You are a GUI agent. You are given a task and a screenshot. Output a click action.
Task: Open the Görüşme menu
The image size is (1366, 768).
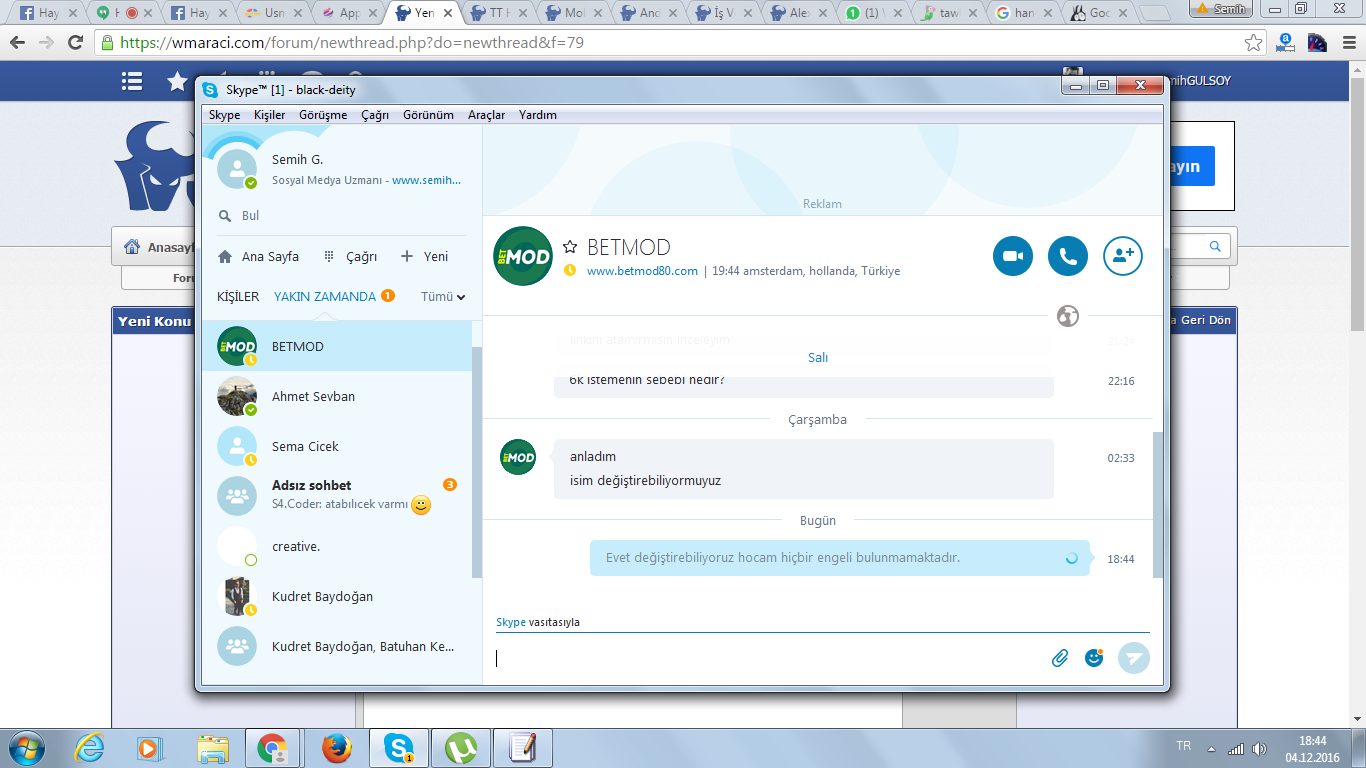(x=324, y=115)
